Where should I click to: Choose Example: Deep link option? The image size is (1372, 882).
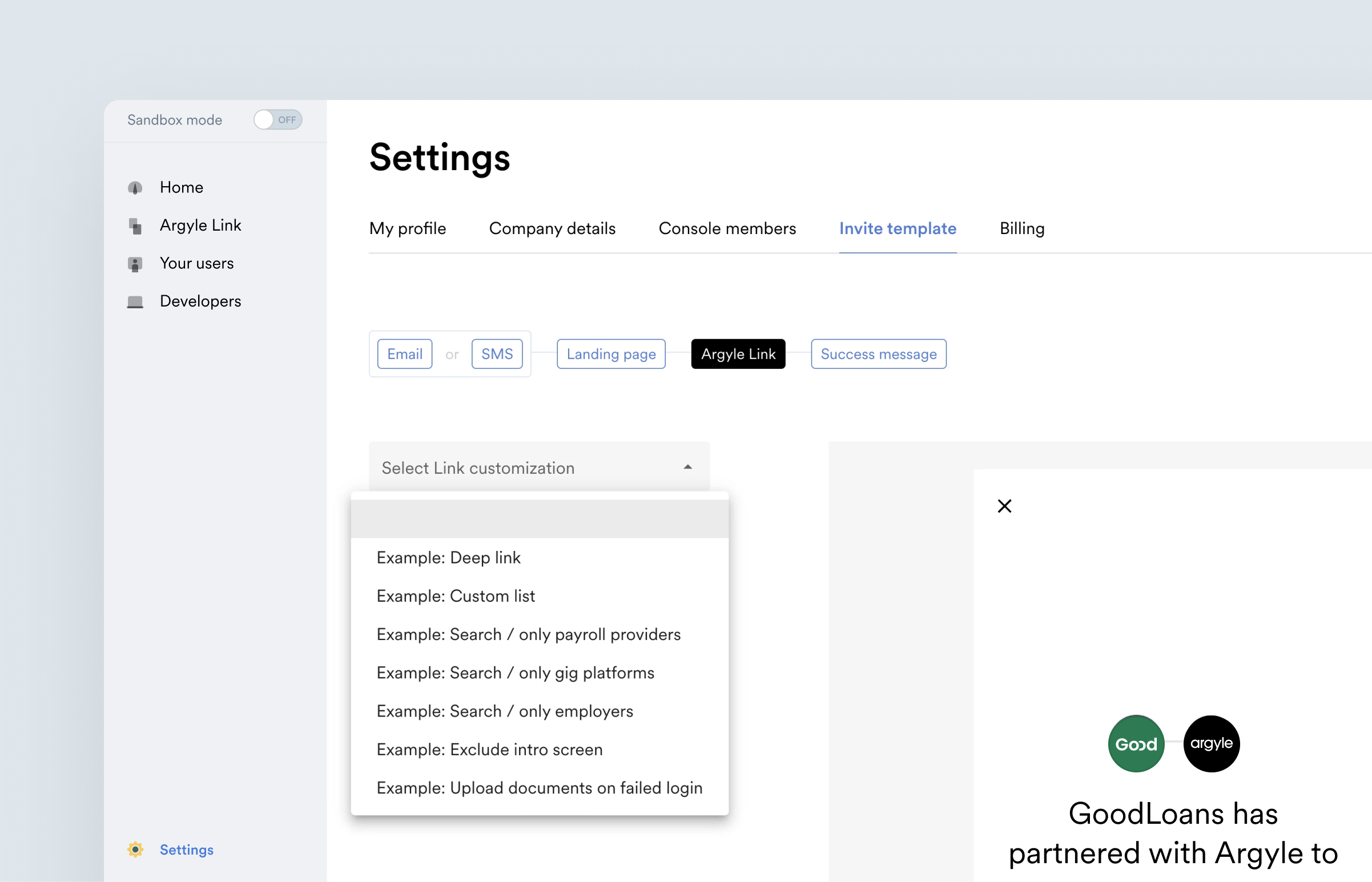(x=448, y=557)
